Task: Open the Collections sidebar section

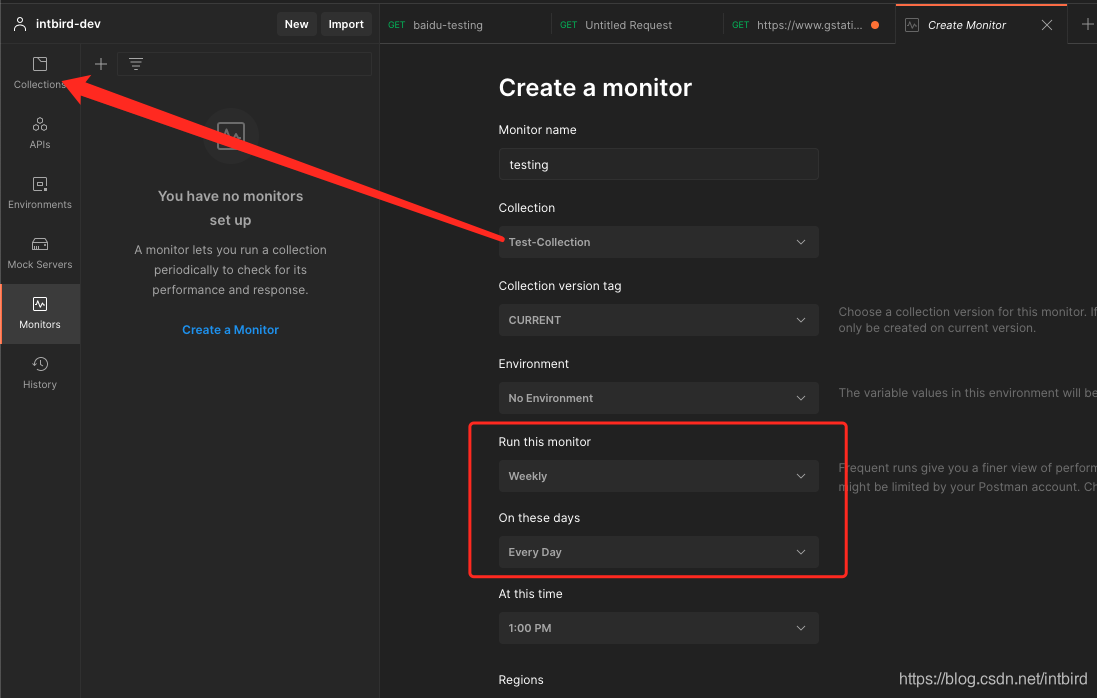Action: (x=40, y=73)
